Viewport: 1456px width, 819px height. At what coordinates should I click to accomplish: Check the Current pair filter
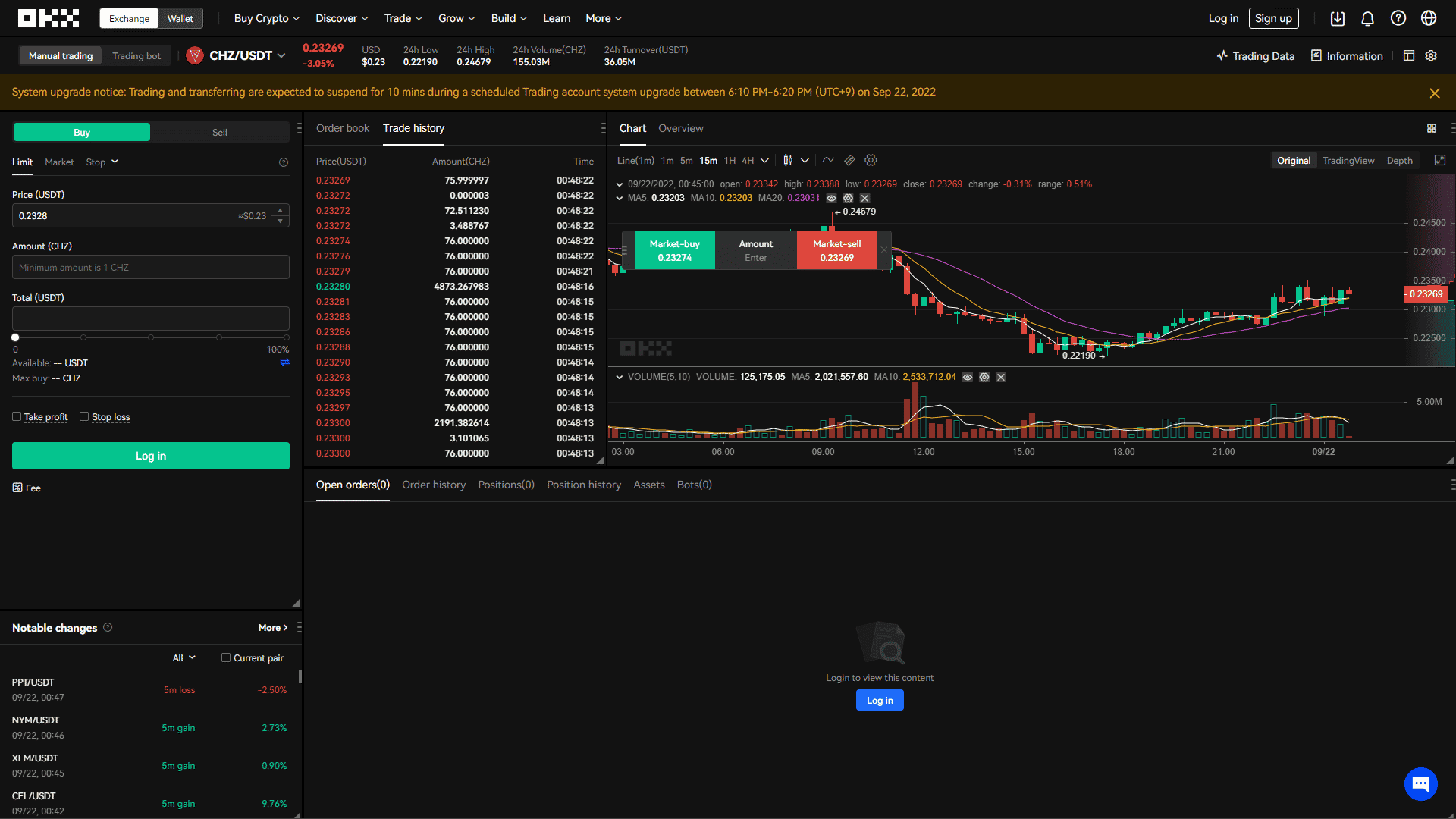click(226, 657)
